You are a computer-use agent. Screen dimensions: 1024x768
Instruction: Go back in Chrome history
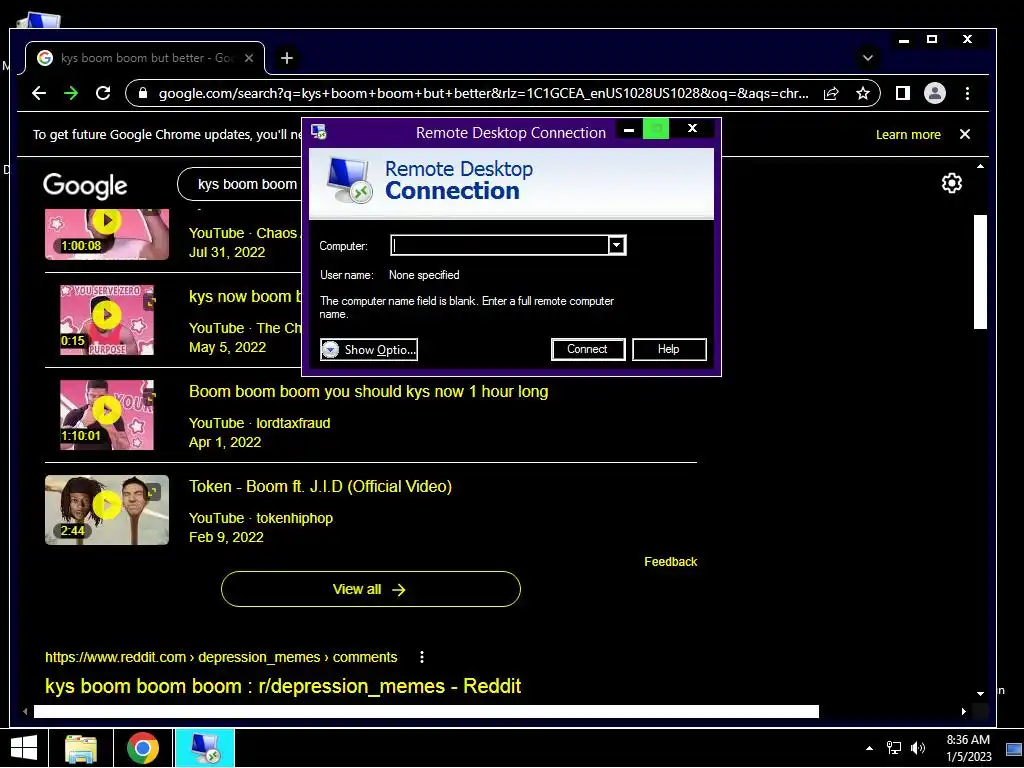(x=39, y=93)
